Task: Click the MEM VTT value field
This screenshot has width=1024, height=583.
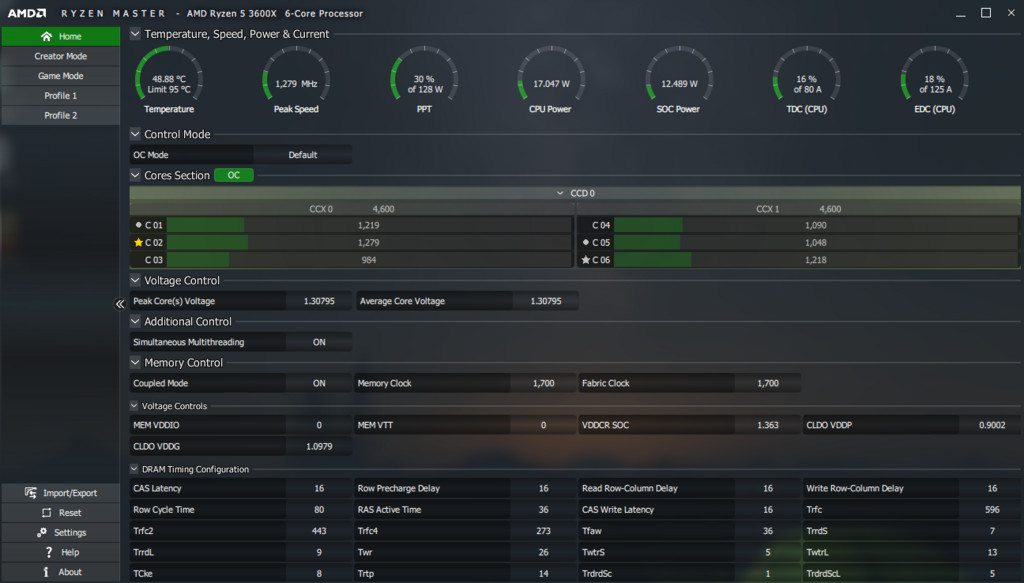Action: (x=543, y=425)
